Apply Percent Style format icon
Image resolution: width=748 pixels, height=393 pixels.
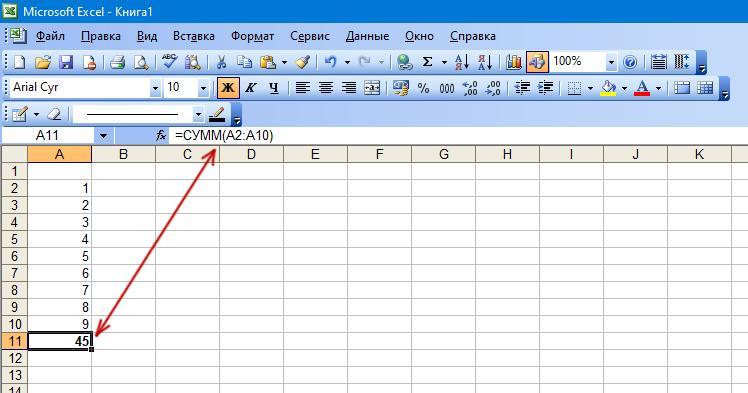423,88
